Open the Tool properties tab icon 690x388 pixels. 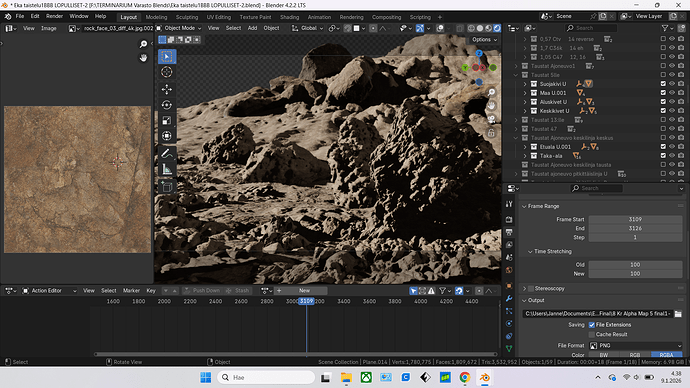click(509, 204)
